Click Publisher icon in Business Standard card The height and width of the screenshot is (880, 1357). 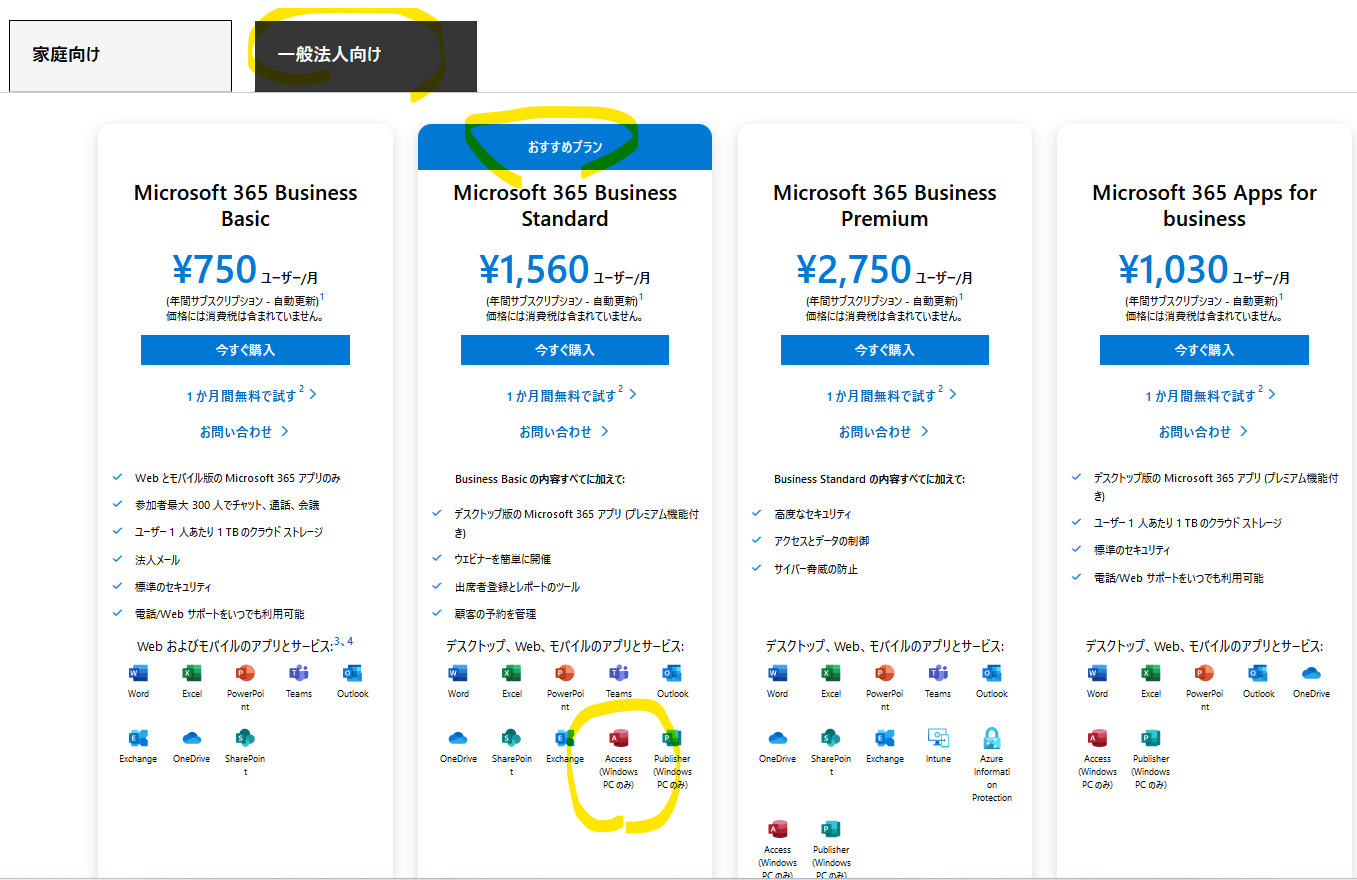[x=672, y=738]
